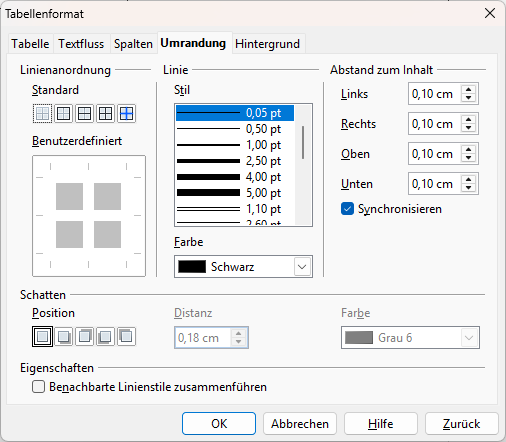Image resolution: width=506 pixels, height=442 pixels.
Task: Select the no borders line arrangement preset
Action: point(42,114)
